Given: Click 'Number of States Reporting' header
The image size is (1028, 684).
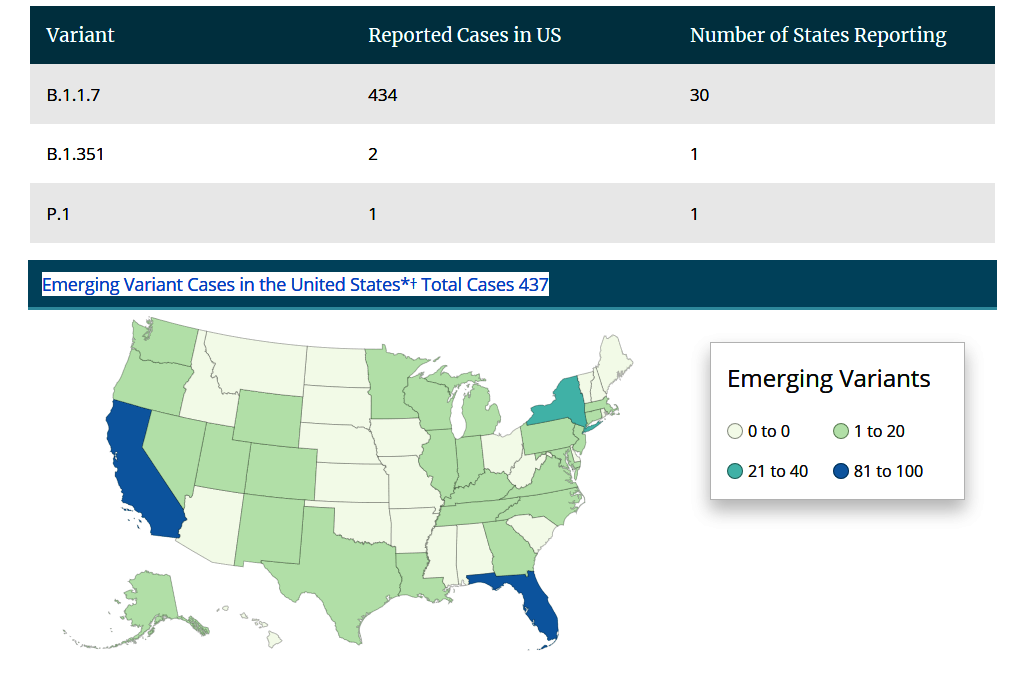Looking at the screenshot, I should coord(817,35).
